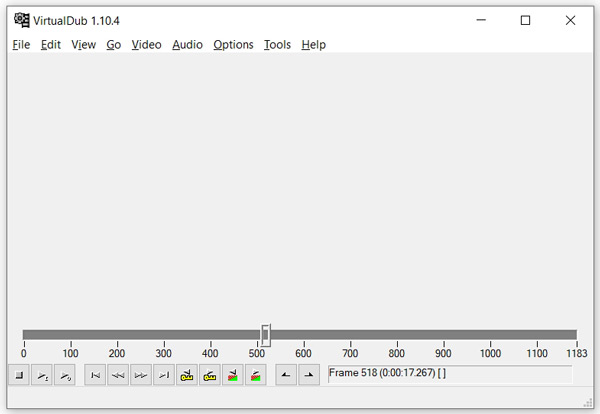Screen dimensions: 600x414
Task: Click the previous scene scan button
Action: [233, 375]
